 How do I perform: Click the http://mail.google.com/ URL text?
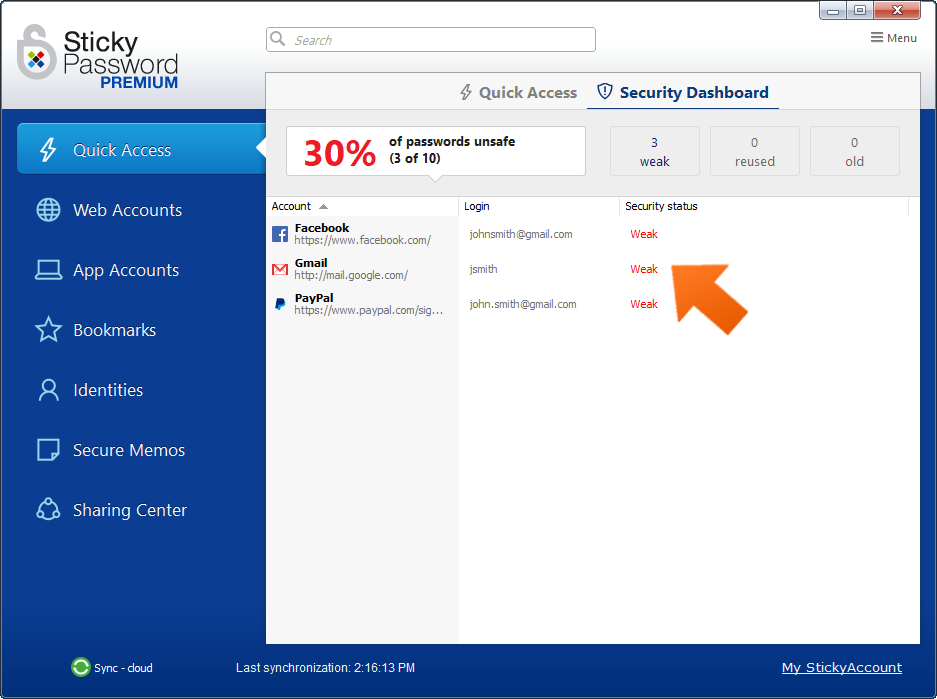coord(351,275)
